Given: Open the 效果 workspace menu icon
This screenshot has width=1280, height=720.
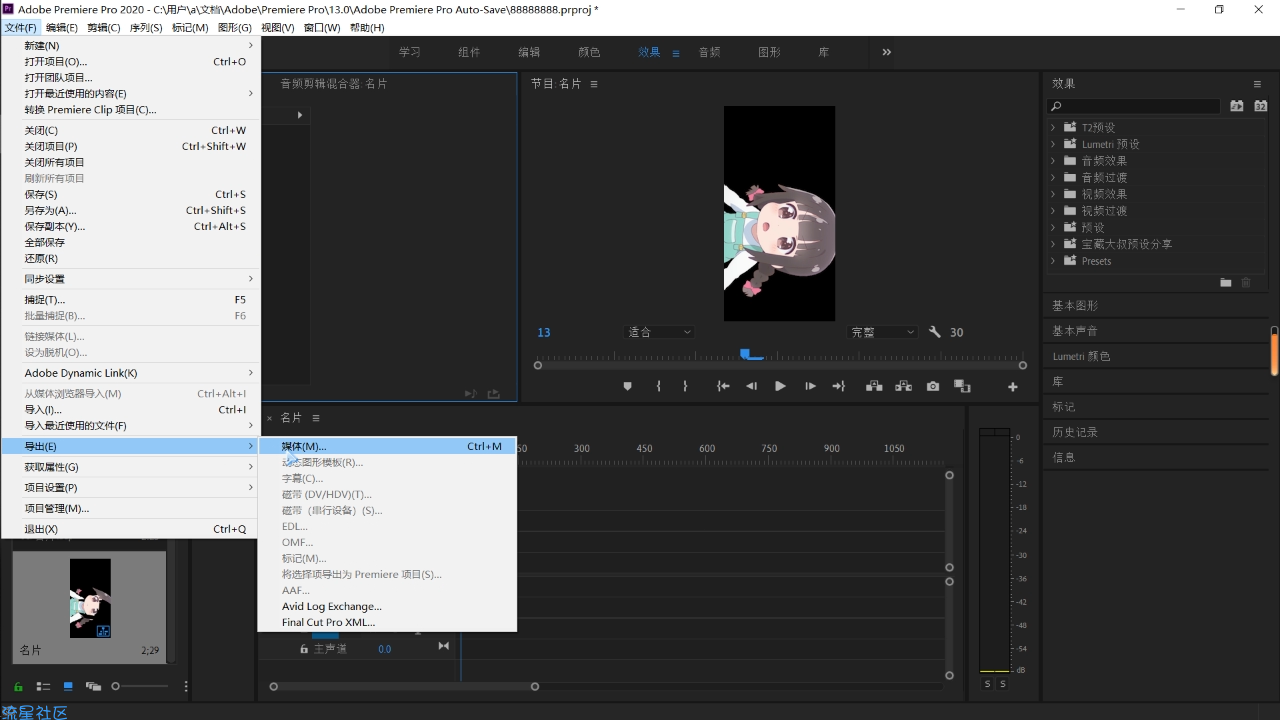Looking at the screenshot, I should click(676, 53).
